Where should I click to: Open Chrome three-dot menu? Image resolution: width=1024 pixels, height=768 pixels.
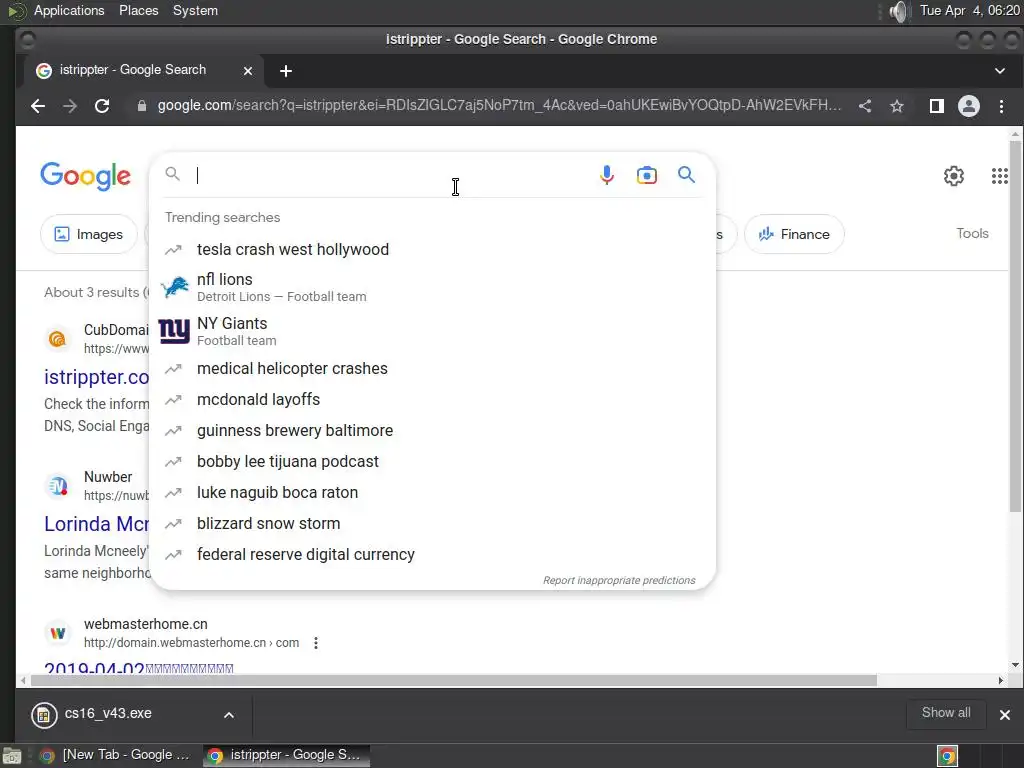click(1001, 106)
